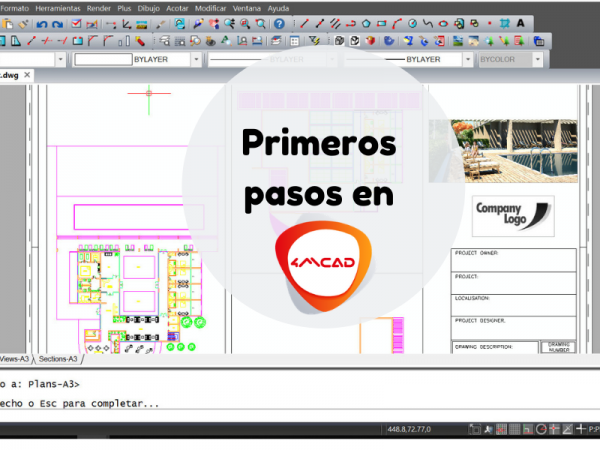Select the Hatch pattern tool
Viewport: 600px width, 450px height.
tap(505, 24)
